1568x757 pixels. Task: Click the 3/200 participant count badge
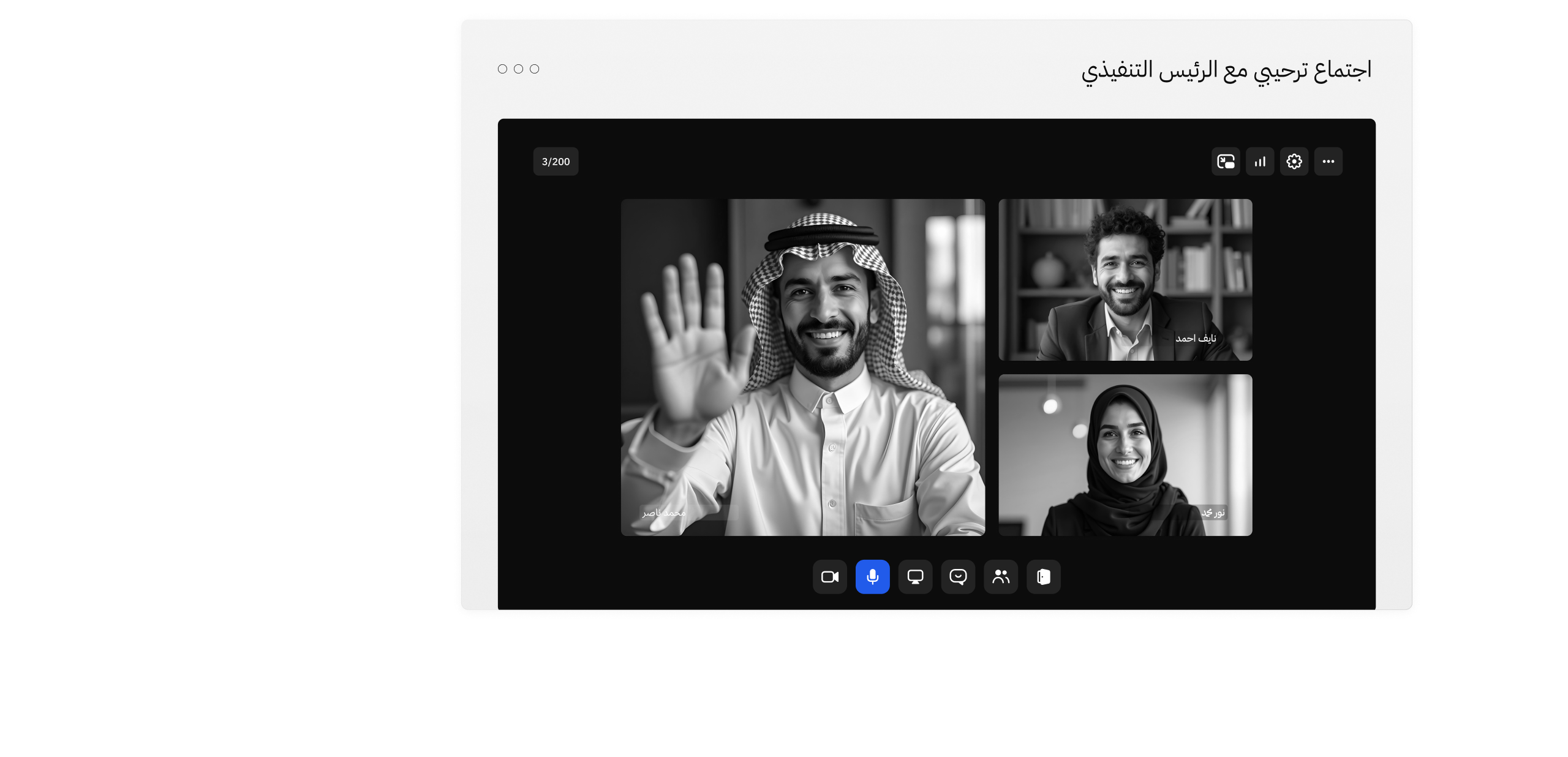[556, 162]
